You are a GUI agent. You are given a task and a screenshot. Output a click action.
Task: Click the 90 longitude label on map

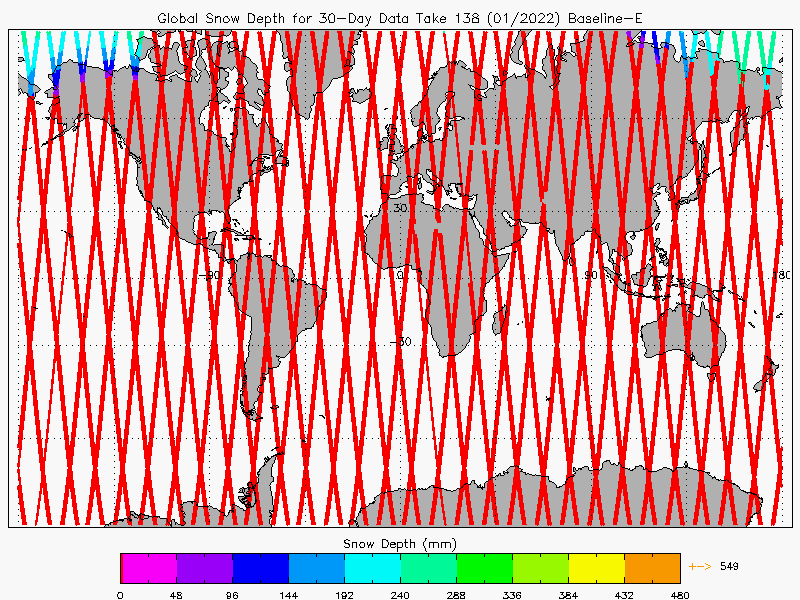pyautogui.click(x=591, y=275)
